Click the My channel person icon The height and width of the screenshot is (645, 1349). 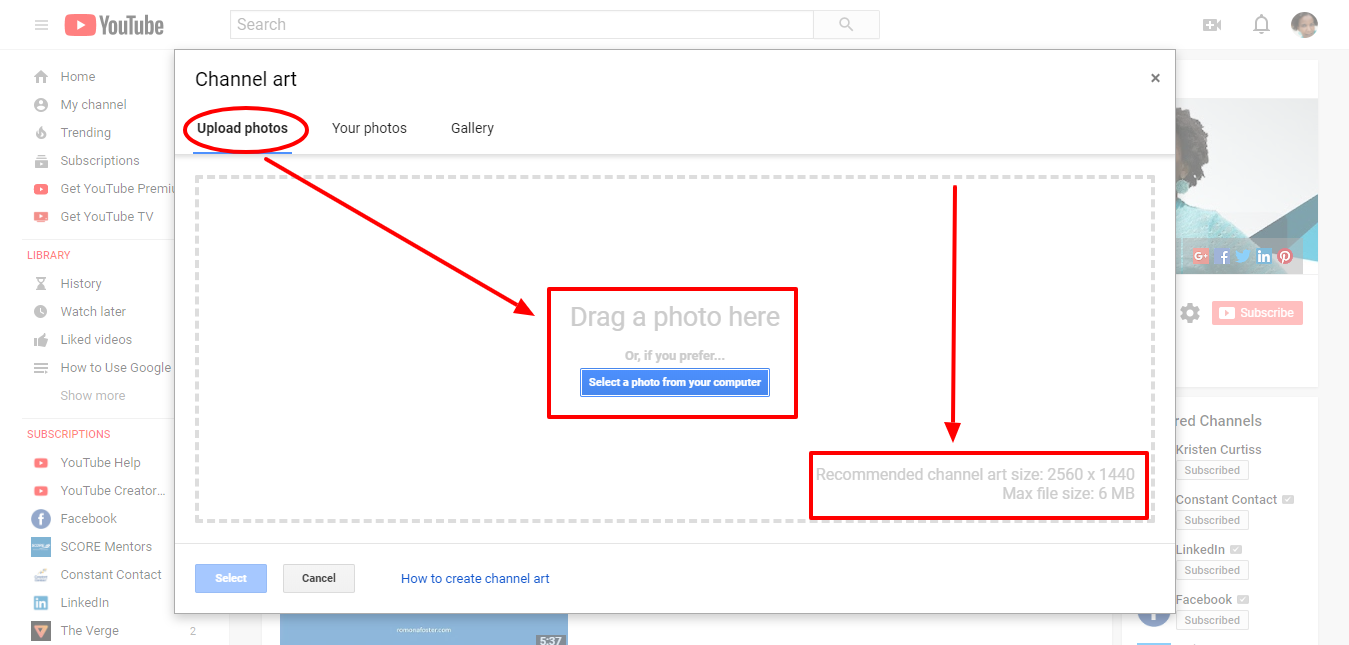(x=41, y=105)
